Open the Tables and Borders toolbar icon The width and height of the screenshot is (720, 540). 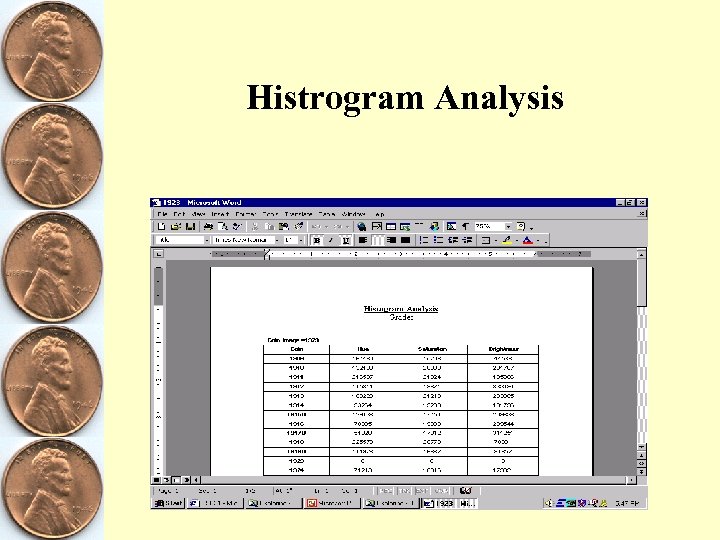click(377, 226)
